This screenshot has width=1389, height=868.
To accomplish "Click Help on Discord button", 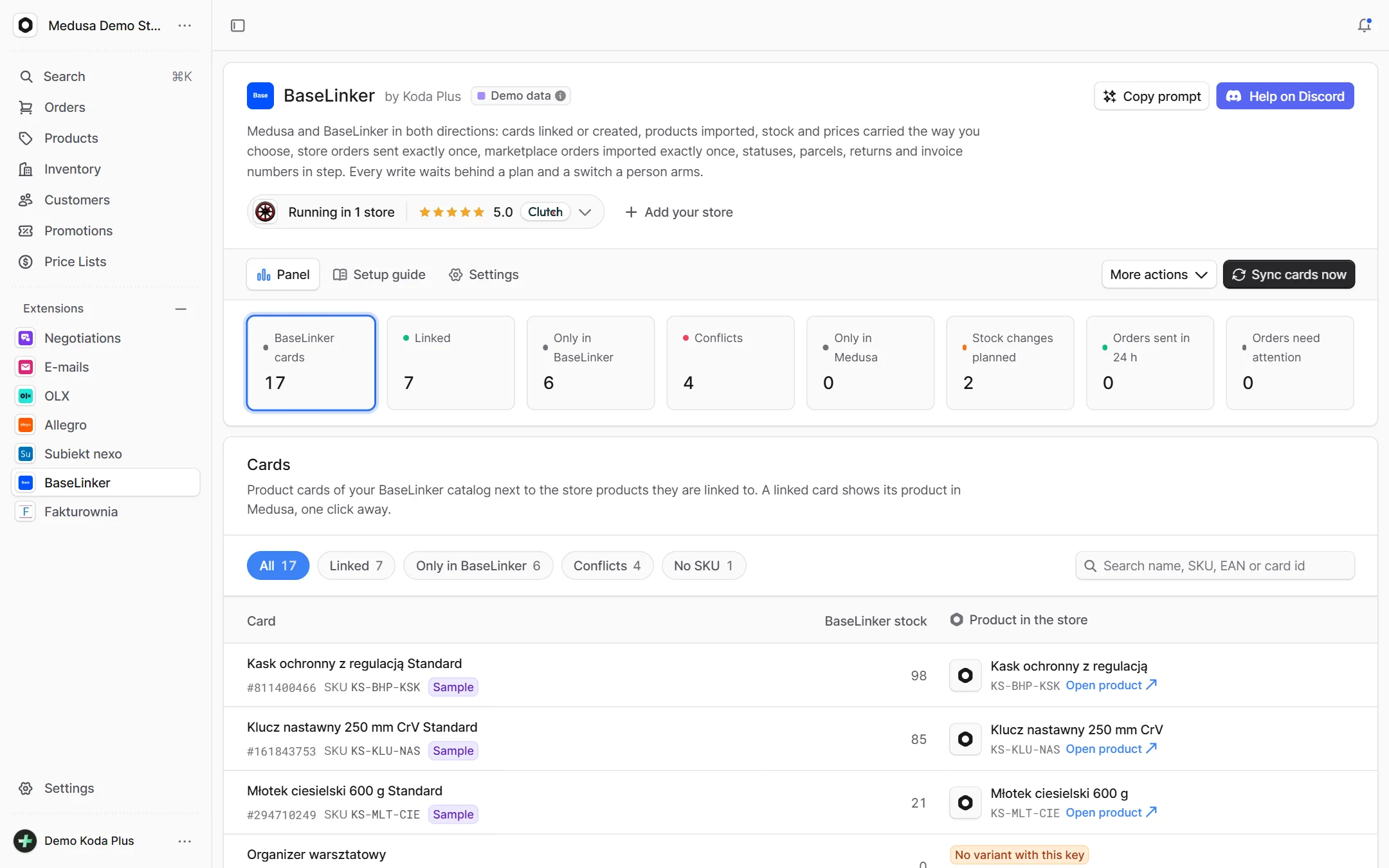I will click(1285, 96).
